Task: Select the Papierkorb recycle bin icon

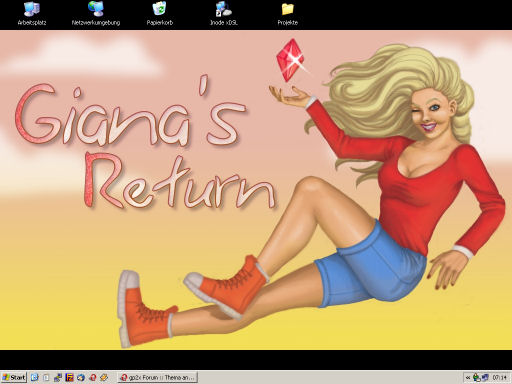Action: (160, 14)
